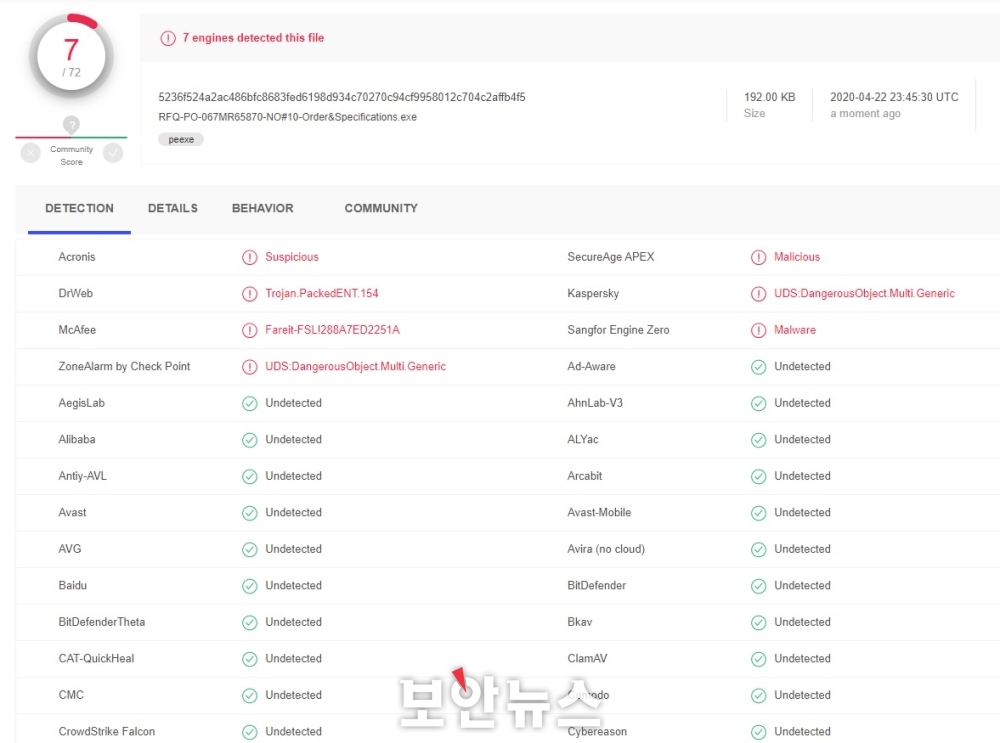Click the Malicious result for SecureAge APEX
Screen dimensions: 1000x743
[797, 257]
